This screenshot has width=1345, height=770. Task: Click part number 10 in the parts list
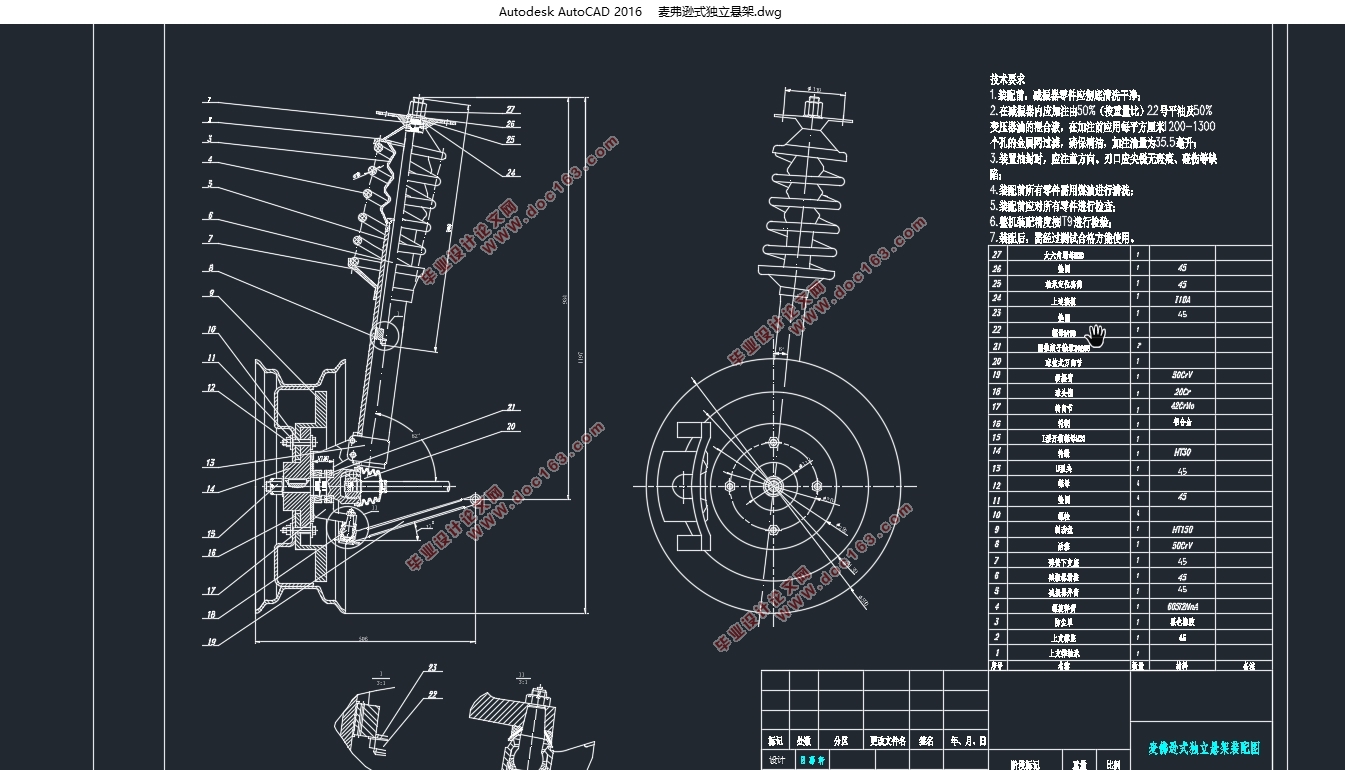click(x=996, y=515)
